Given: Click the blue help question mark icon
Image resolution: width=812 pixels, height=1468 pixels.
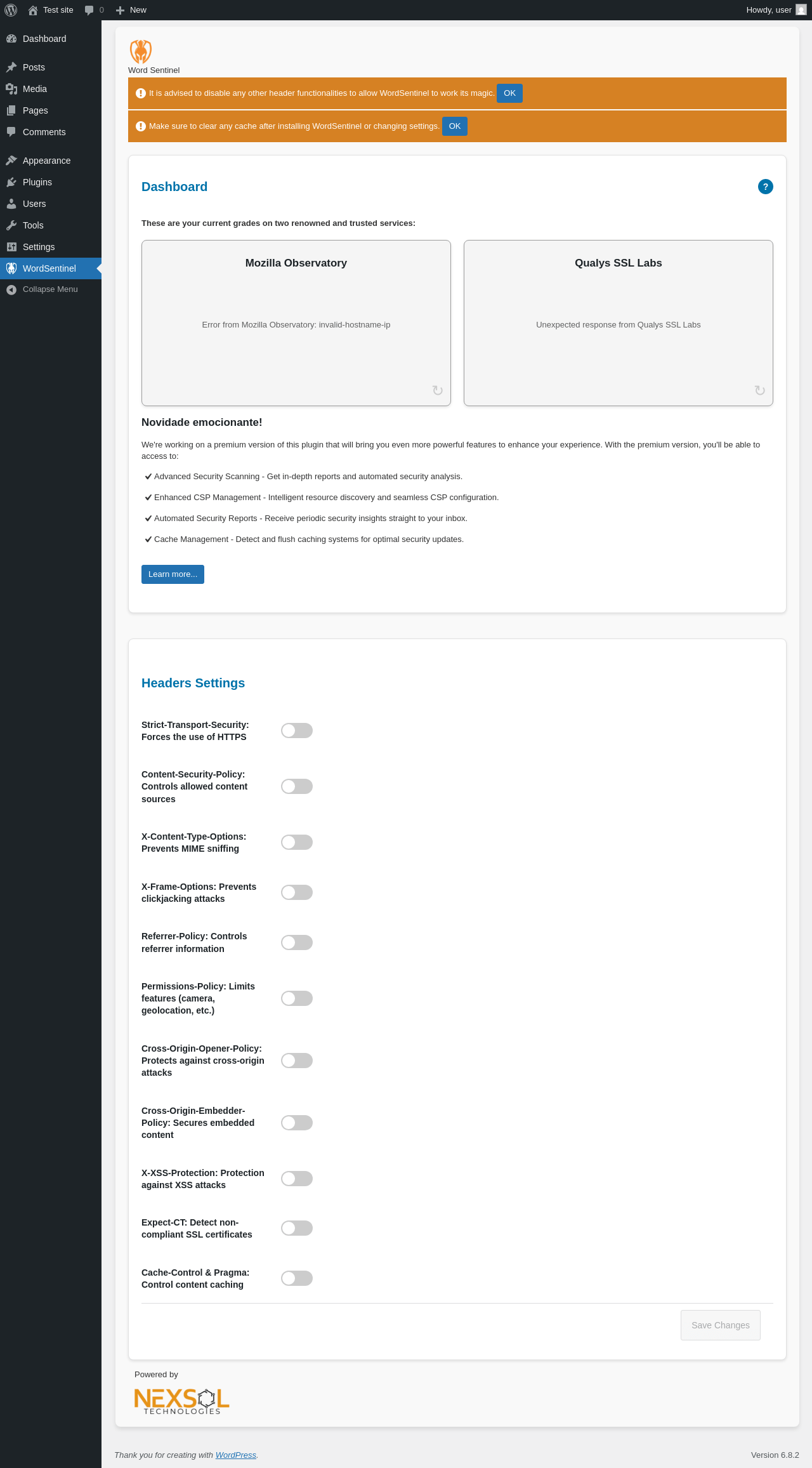Looking at the screenshot, I should coord(765,187).
